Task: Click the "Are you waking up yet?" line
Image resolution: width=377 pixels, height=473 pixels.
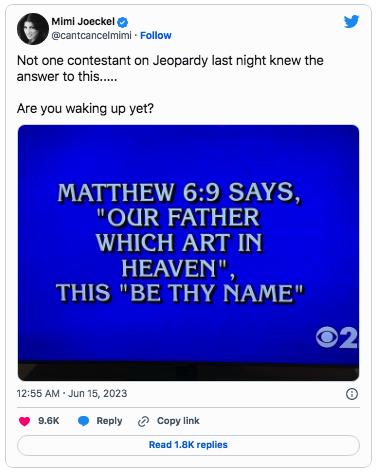Action: click(85, 109)
